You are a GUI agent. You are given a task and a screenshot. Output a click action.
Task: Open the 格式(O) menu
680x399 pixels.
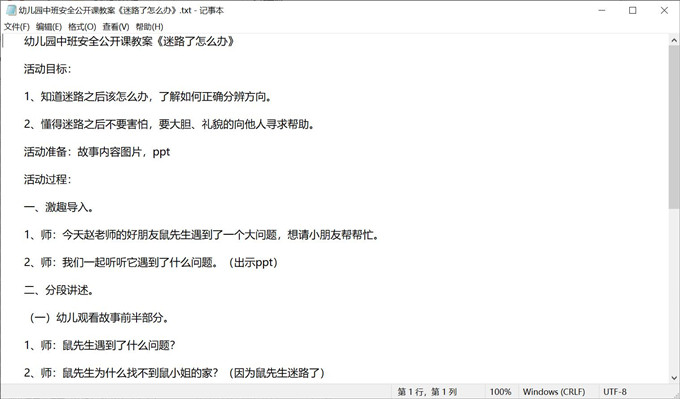(82, 27)
